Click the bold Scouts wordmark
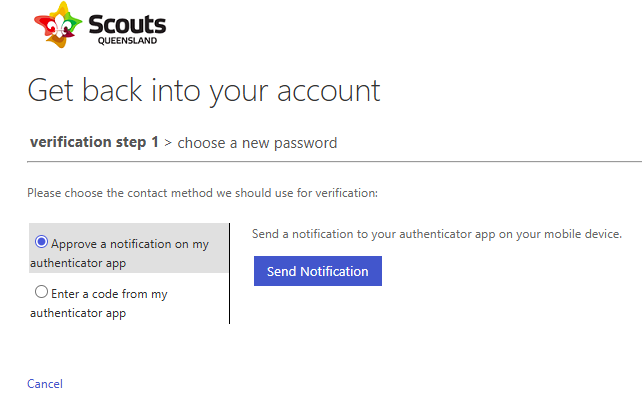 point(127,24)
